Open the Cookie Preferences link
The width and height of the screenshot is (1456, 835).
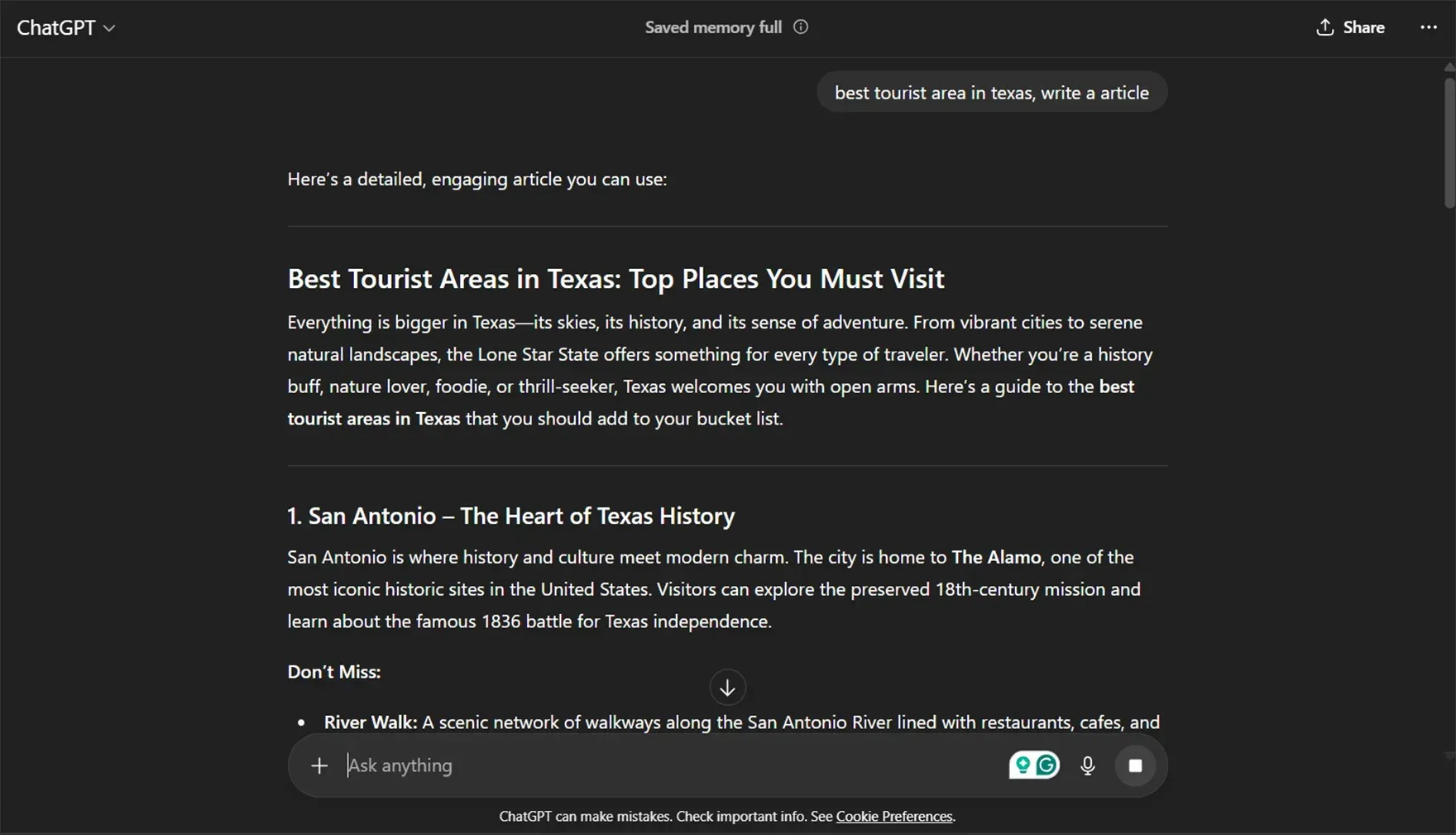pyautogui.click(x=893, y=816)
